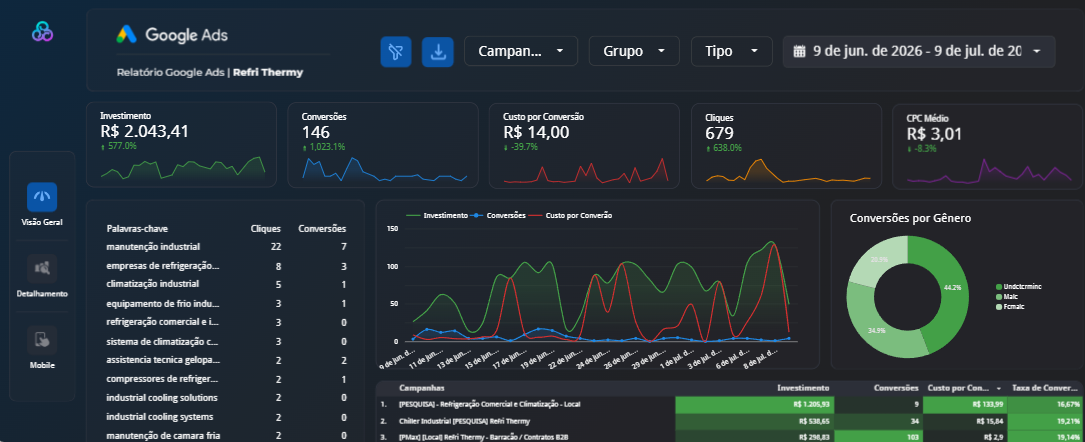The height and width of the screenshot is (442, 1085).
Task: Sort keywords by Cliques column header
Action: point(266,229)
